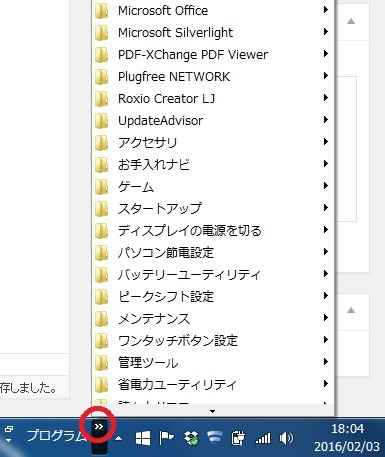Screen dimensions: 385x457
Task: Show network signal strength status
Action: coord(263,438)
